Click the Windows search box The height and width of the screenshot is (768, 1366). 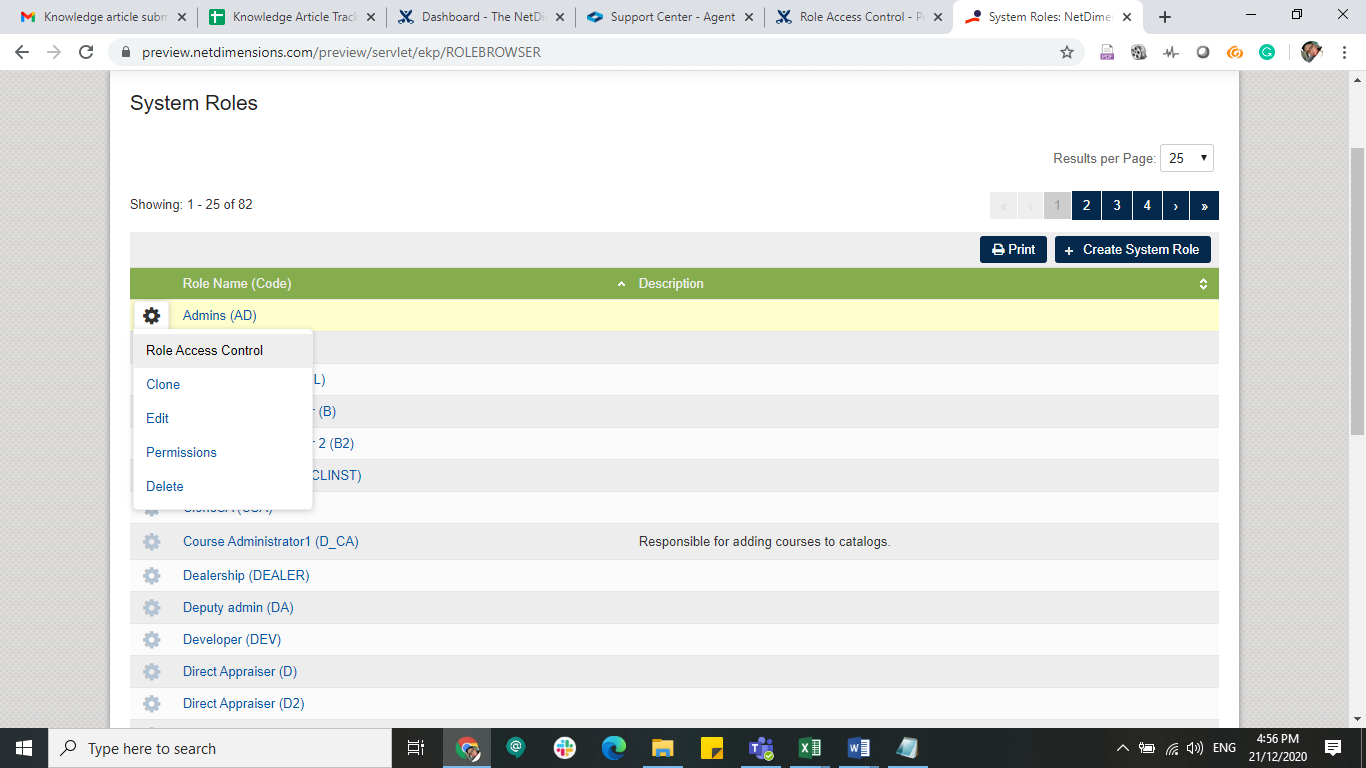(x=220, y=748)
